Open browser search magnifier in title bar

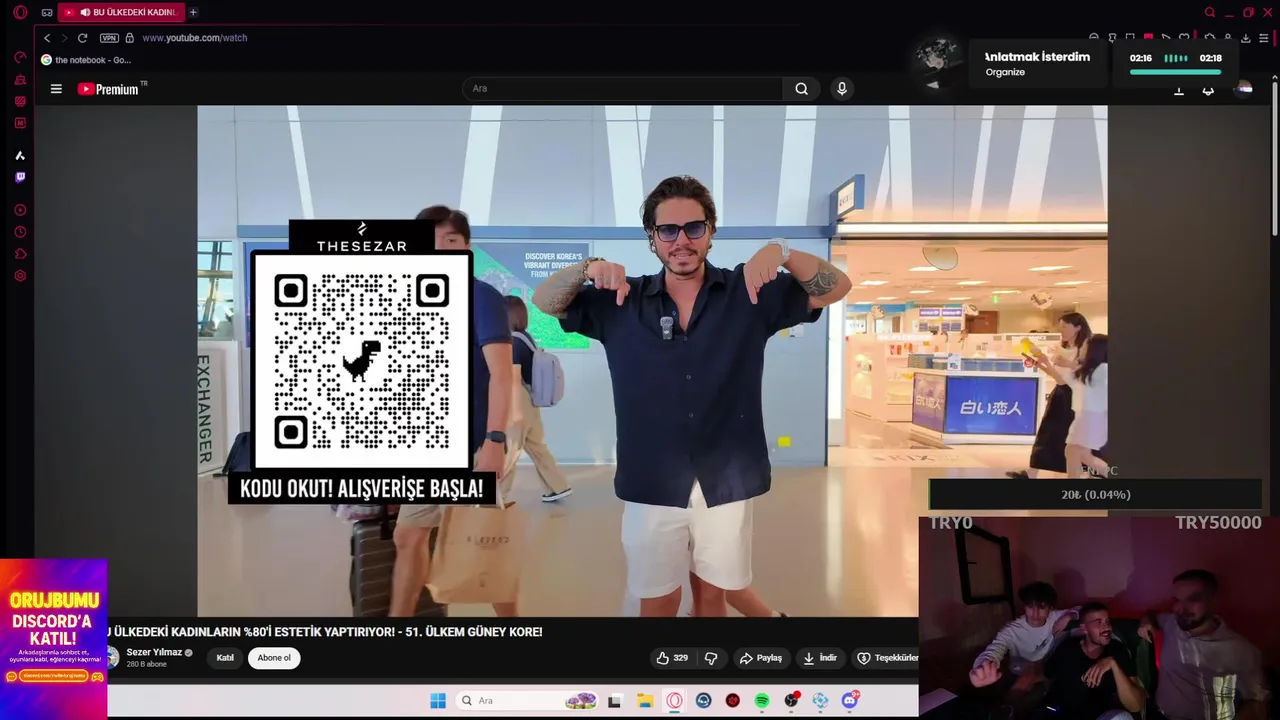(x=1210, y=12)
